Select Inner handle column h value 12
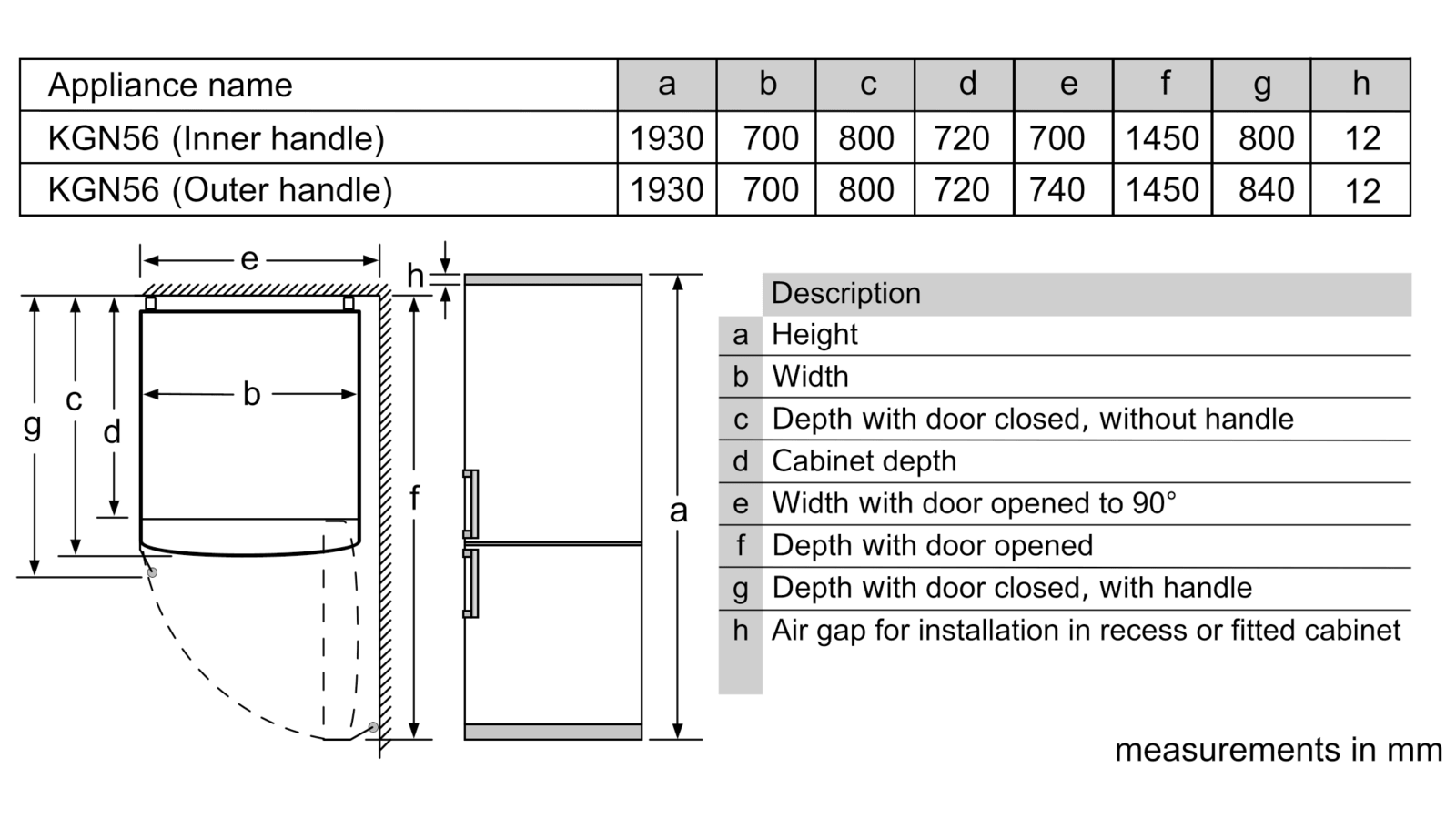The image size is (1456, 819). [x=1362, y=138]
